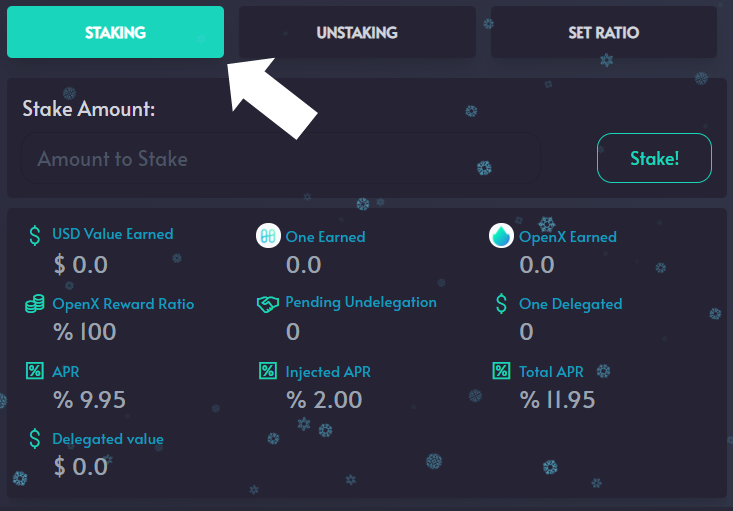Image resolution: width=733 pixels, height=511 pixels.
Task: Focus the Amount to Stake field
Action: pos(281,158)
